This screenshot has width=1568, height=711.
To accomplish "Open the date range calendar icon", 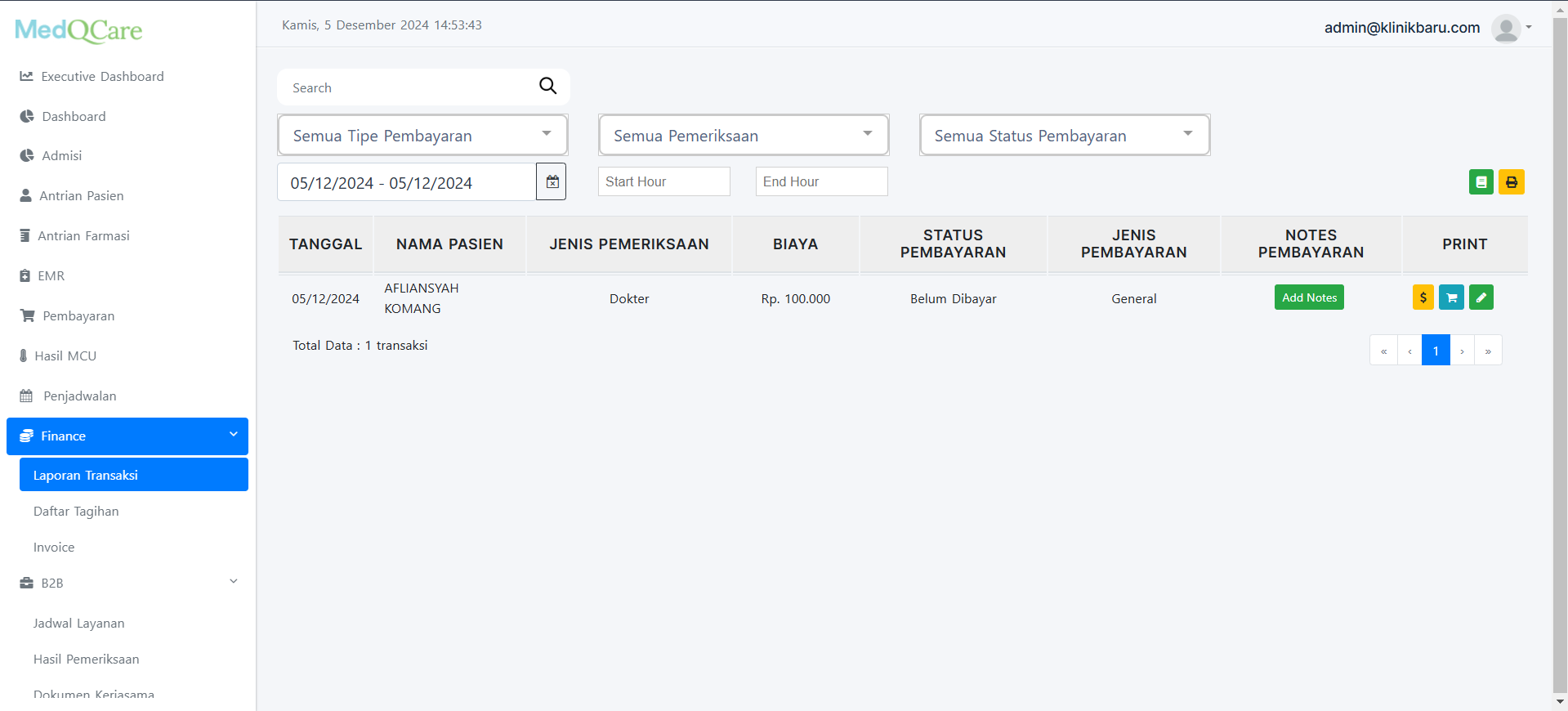I will [552, 181].
